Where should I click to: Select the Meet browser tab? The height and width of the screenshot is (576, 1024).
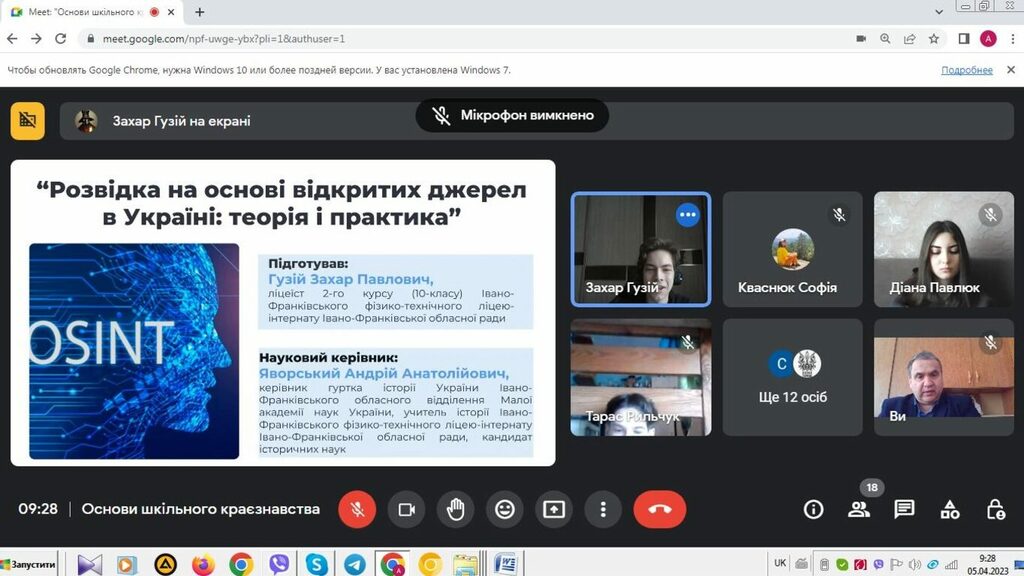click(x=90, y=12)
